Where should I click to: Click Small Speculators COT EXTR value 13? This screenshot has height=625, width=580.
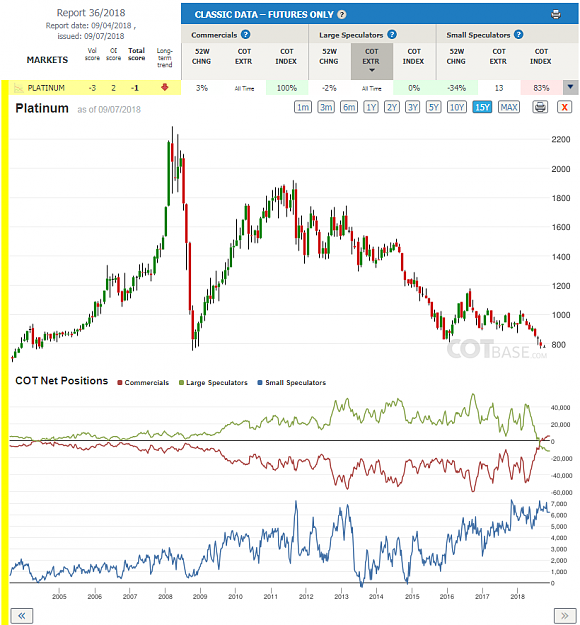pos(499,88)
